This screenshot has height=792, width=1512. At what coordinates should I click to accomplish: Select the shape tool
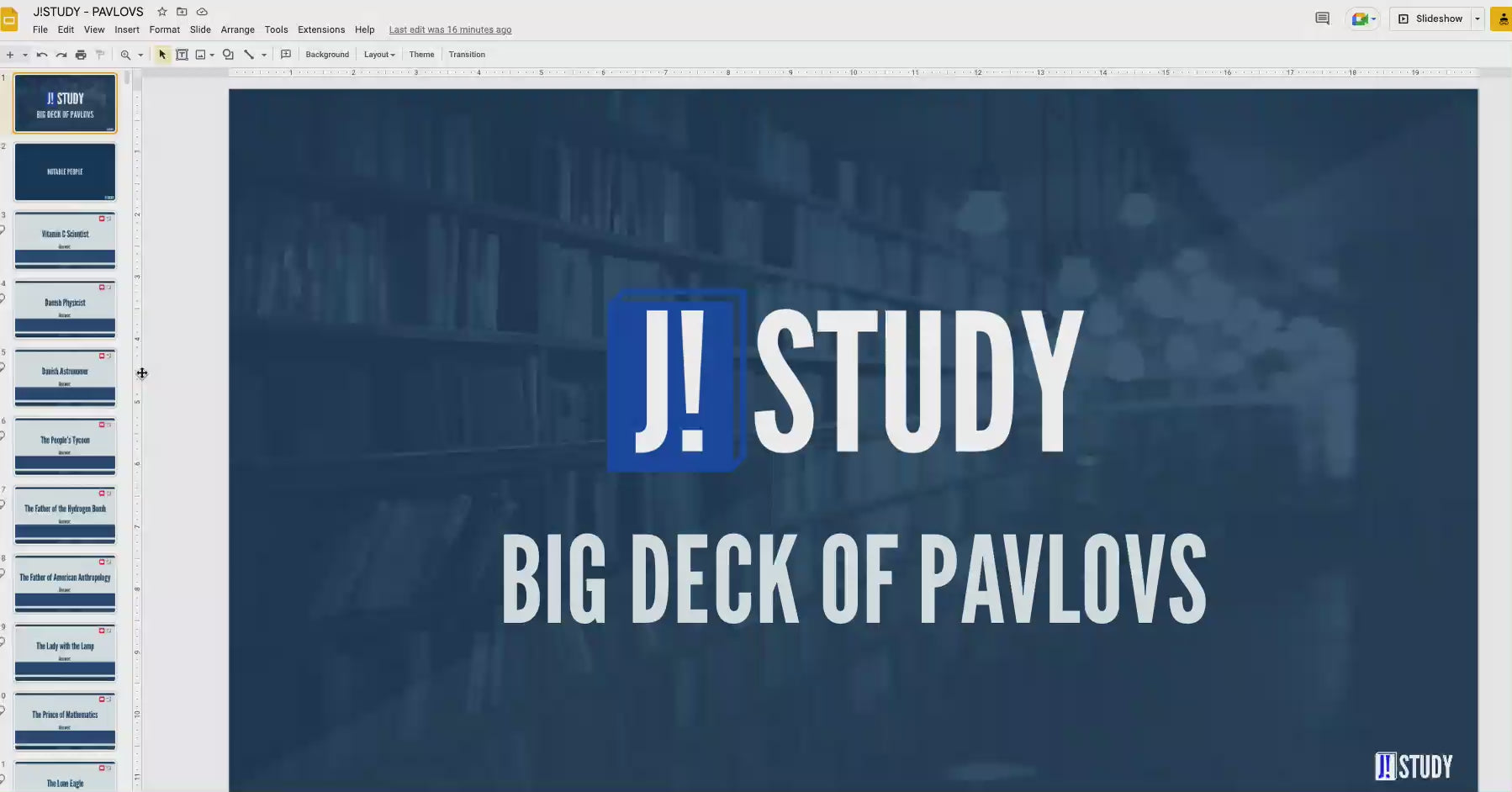[228, 55]
